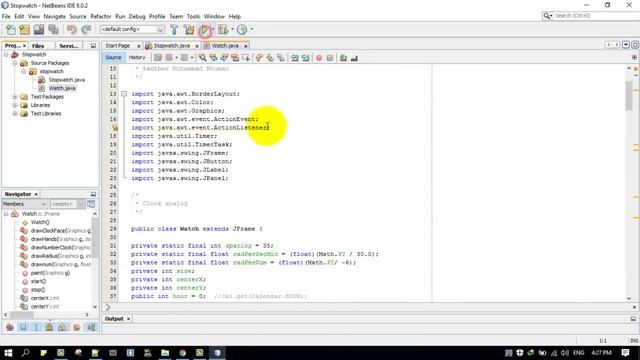The image size is (640, 360).
Task: Click the editor Find Selection magnifier icon
Action: 202,58
